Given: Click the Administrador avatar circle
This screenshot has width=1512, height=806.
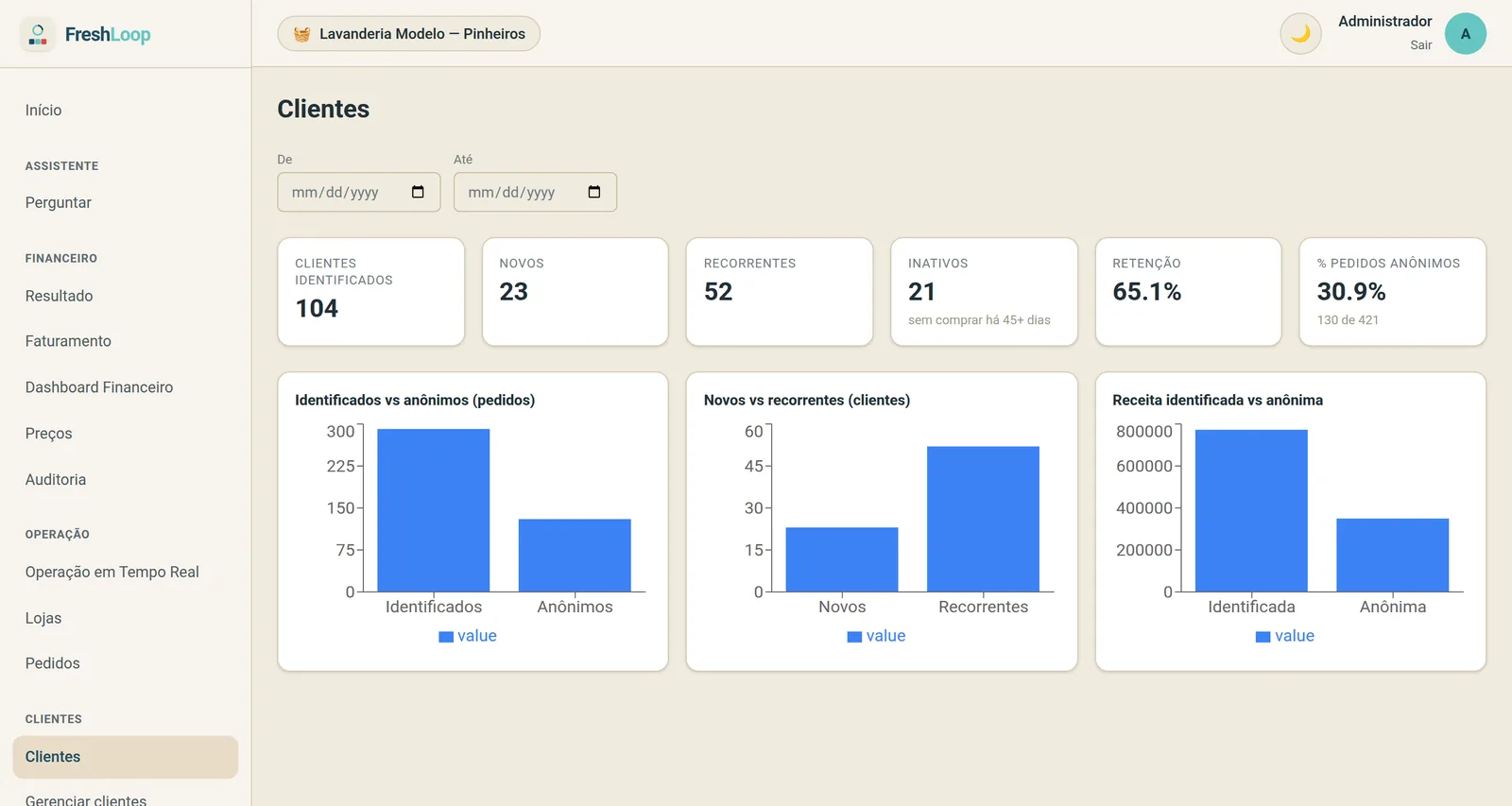Looking at the screenshot, I should [1465, 34].
